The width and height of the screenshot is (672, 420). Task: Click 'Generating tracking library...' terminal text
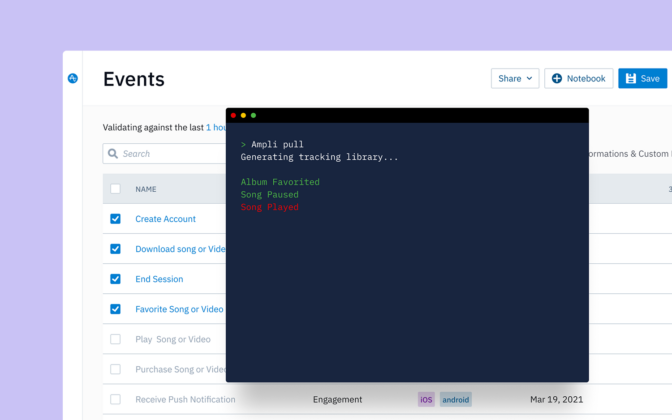(319, 157)
